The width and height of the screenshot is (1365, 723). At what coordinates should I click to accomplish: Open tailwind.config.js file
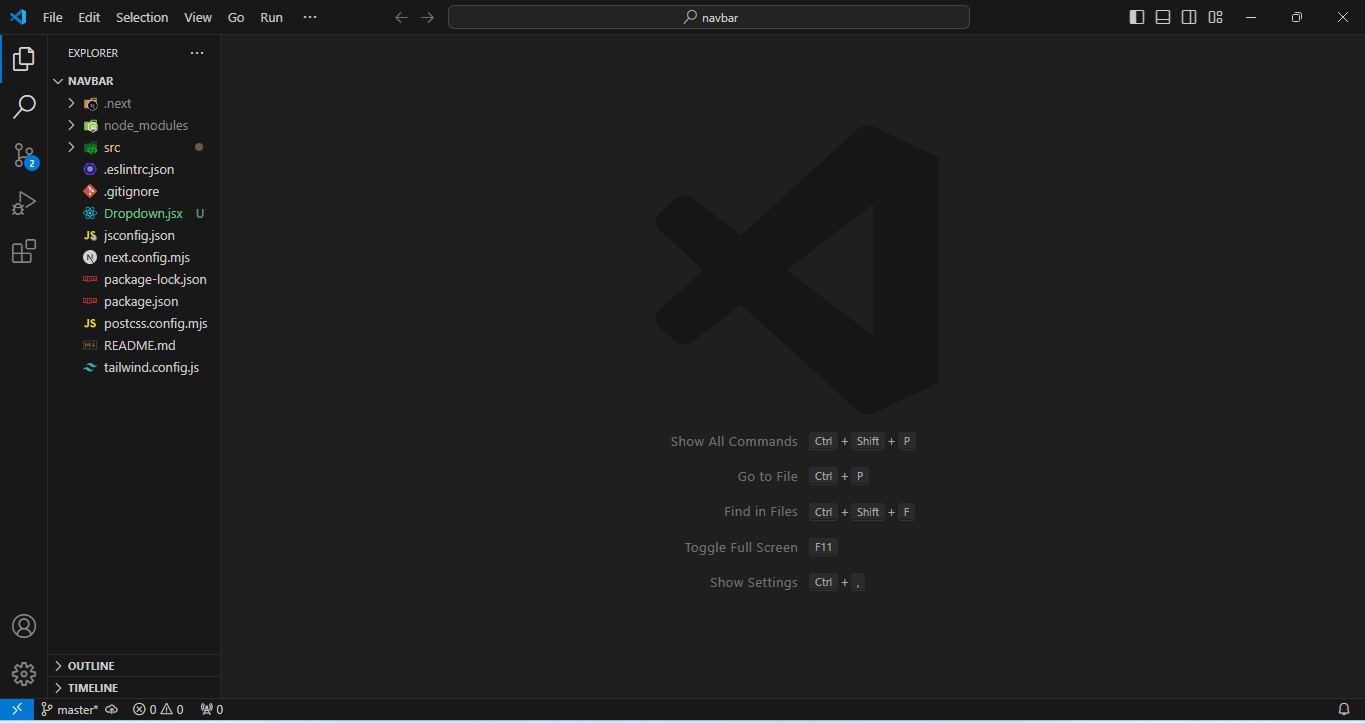134,367
